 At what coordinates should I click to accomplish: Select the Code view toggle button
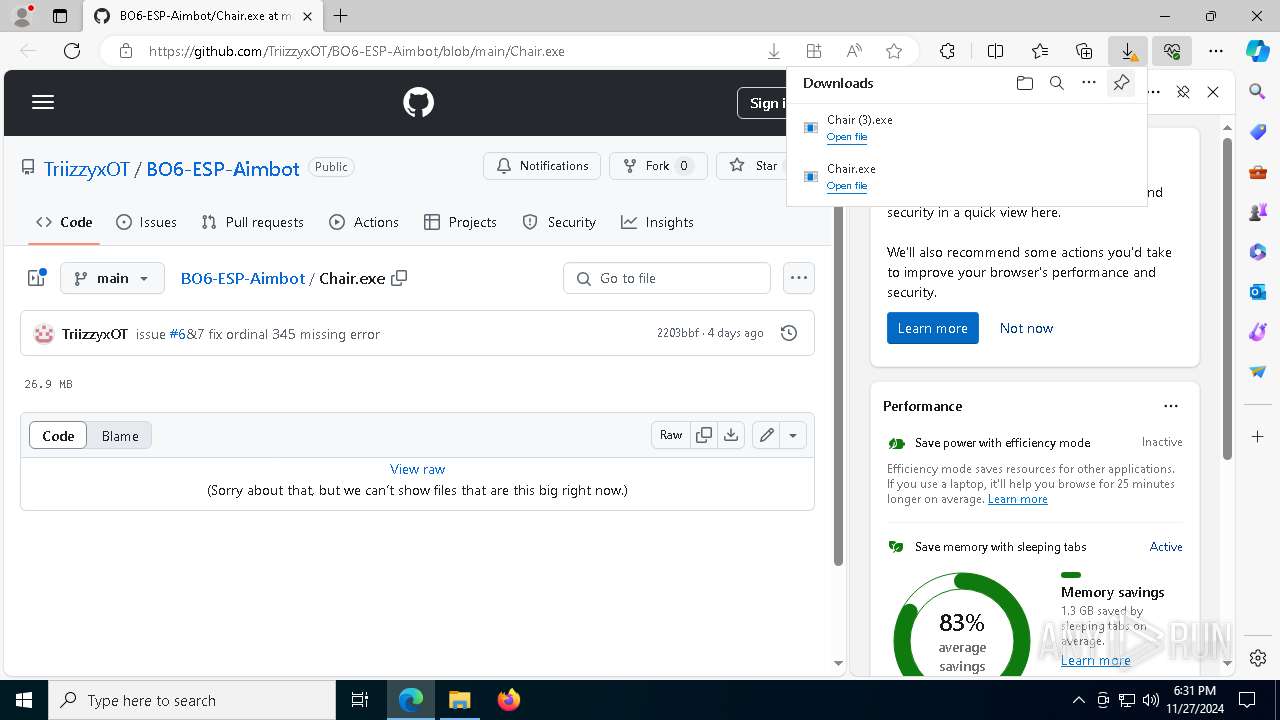pos(58,436)
